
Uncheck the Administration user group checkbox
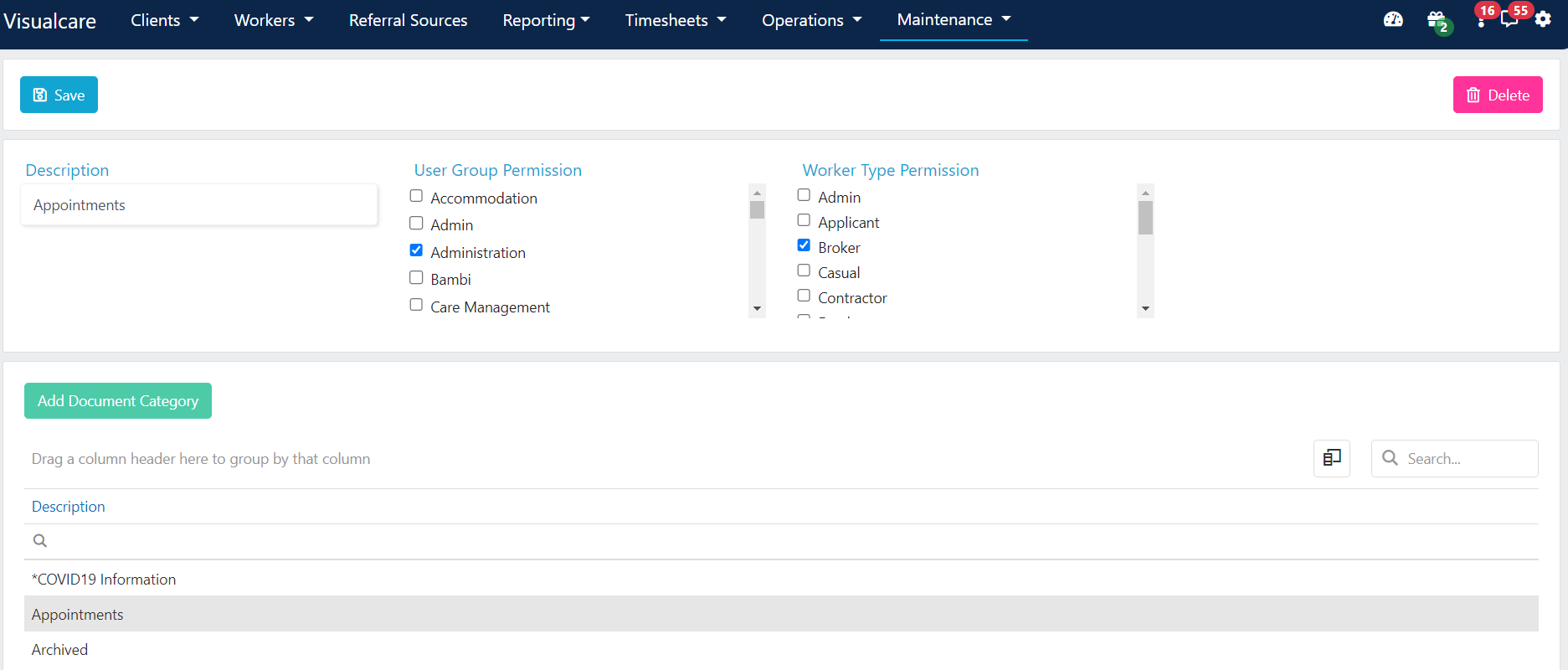coord(416,250)
